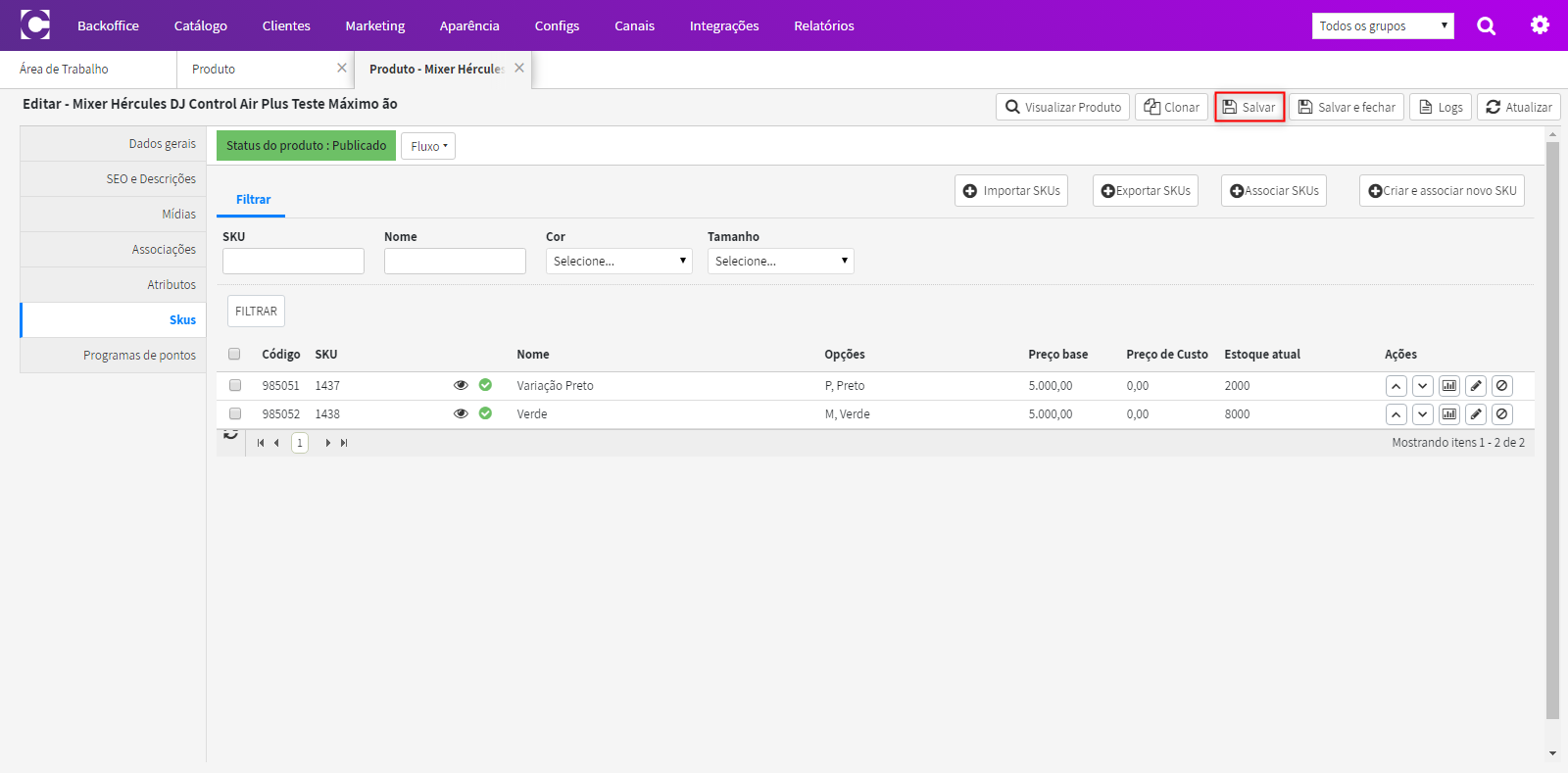This screenshot has height=773, width=1568.
Task: Open the Aparência menu
Action: pos(469,25)
